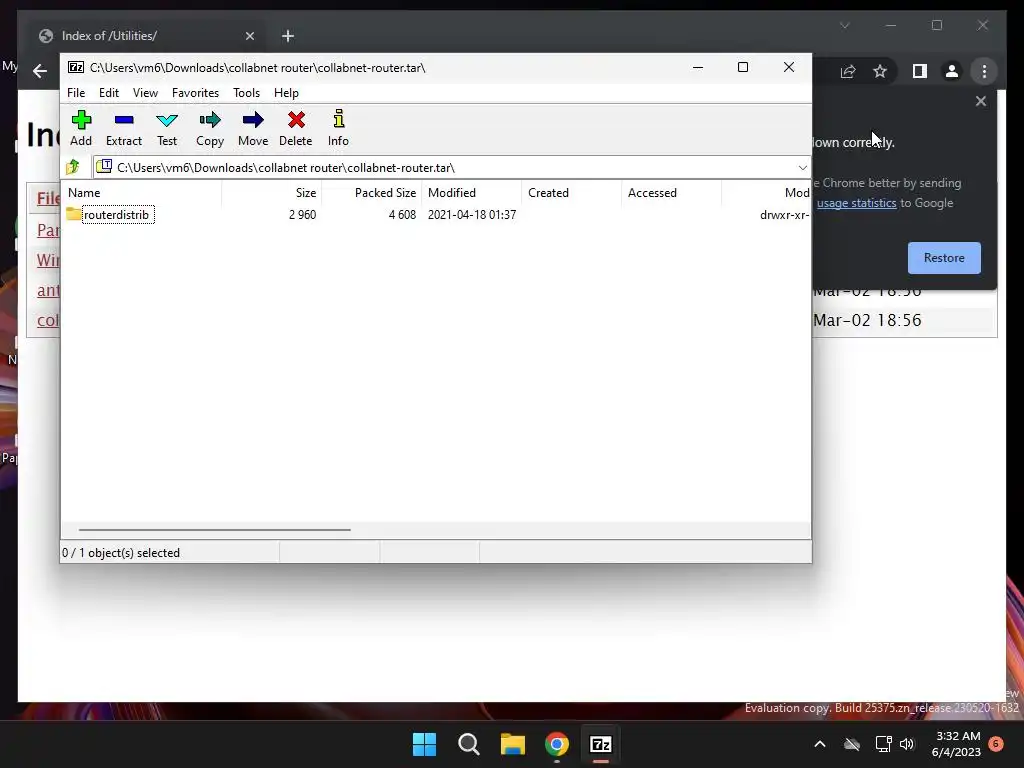Close the Index of /Utilities/ tab

point(249,36)
